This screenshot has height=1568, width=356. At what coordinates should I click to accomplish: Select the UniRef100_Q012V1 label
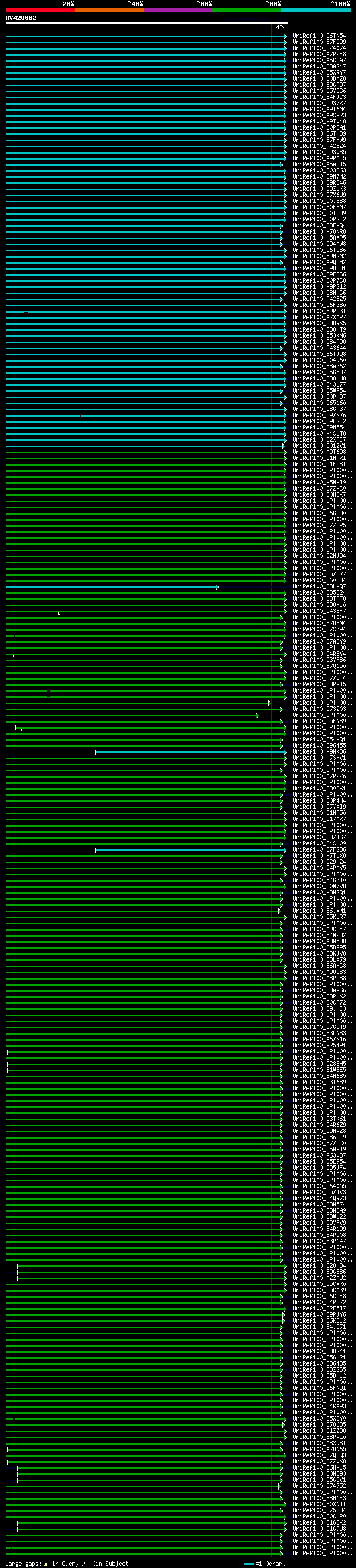tap(319, 446)
